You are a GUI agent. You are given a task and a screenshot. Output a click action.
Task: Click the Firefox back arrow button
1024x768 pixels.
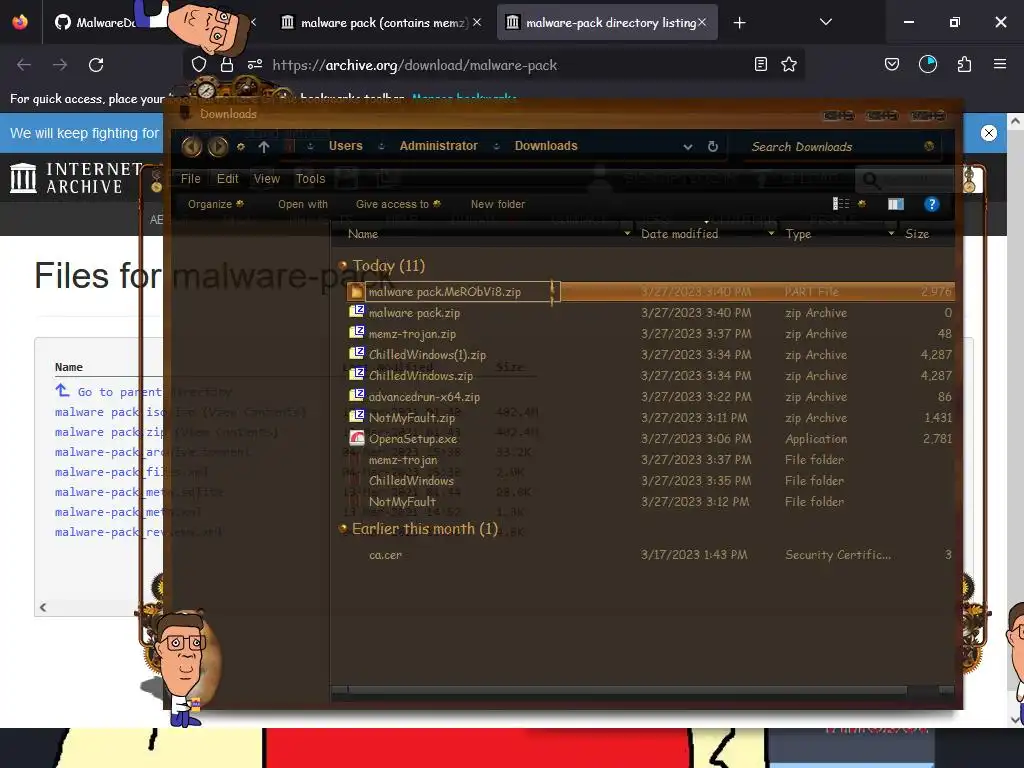coord(24,65)
